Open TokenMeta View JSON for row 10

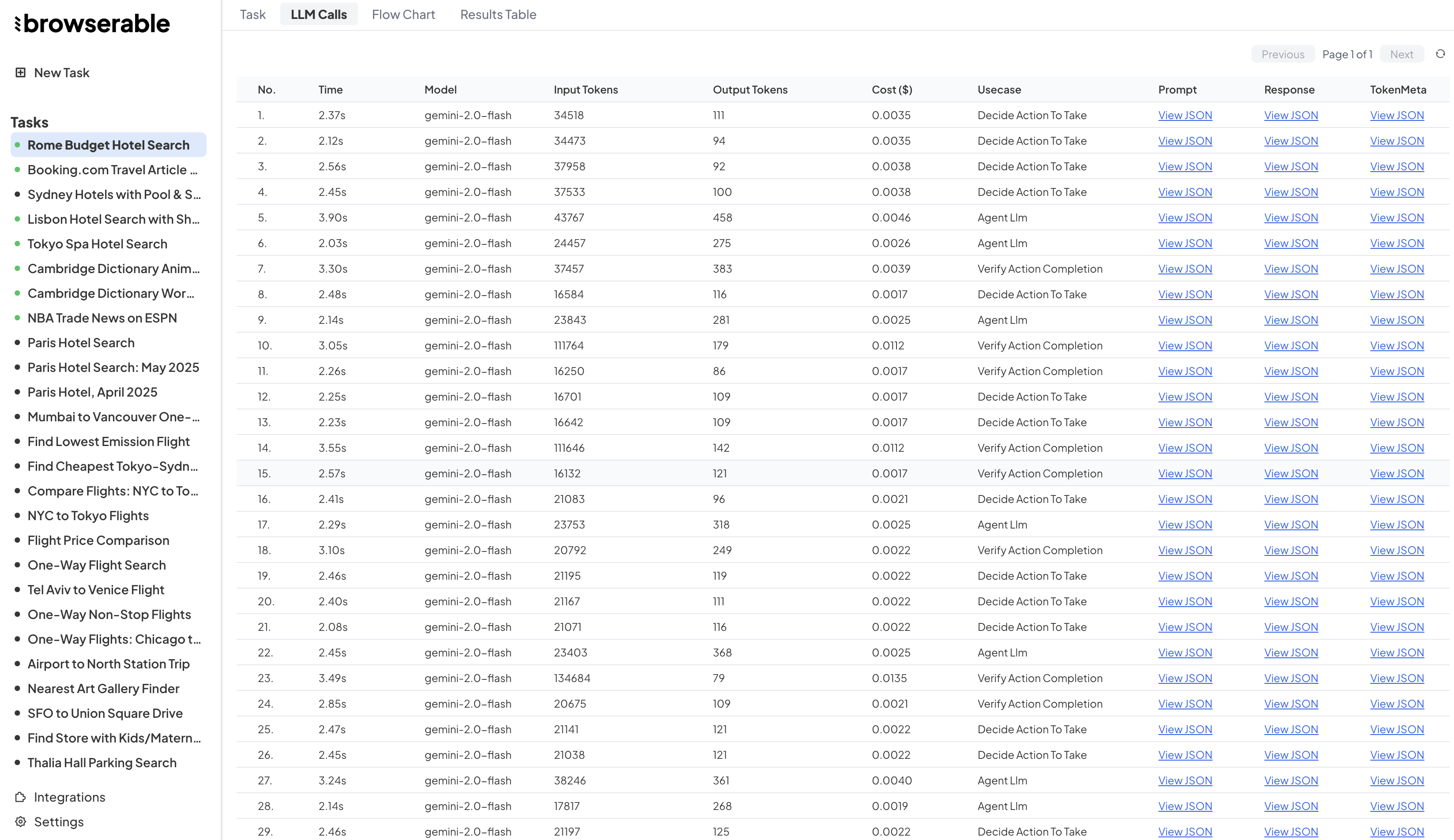1396,345
